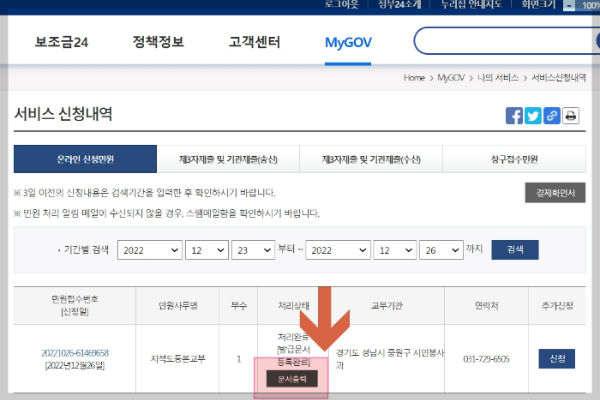The height and width of the screenshot is (400, 600).
Task: Click 처리상태 column header
Action: tap(293, 305)
